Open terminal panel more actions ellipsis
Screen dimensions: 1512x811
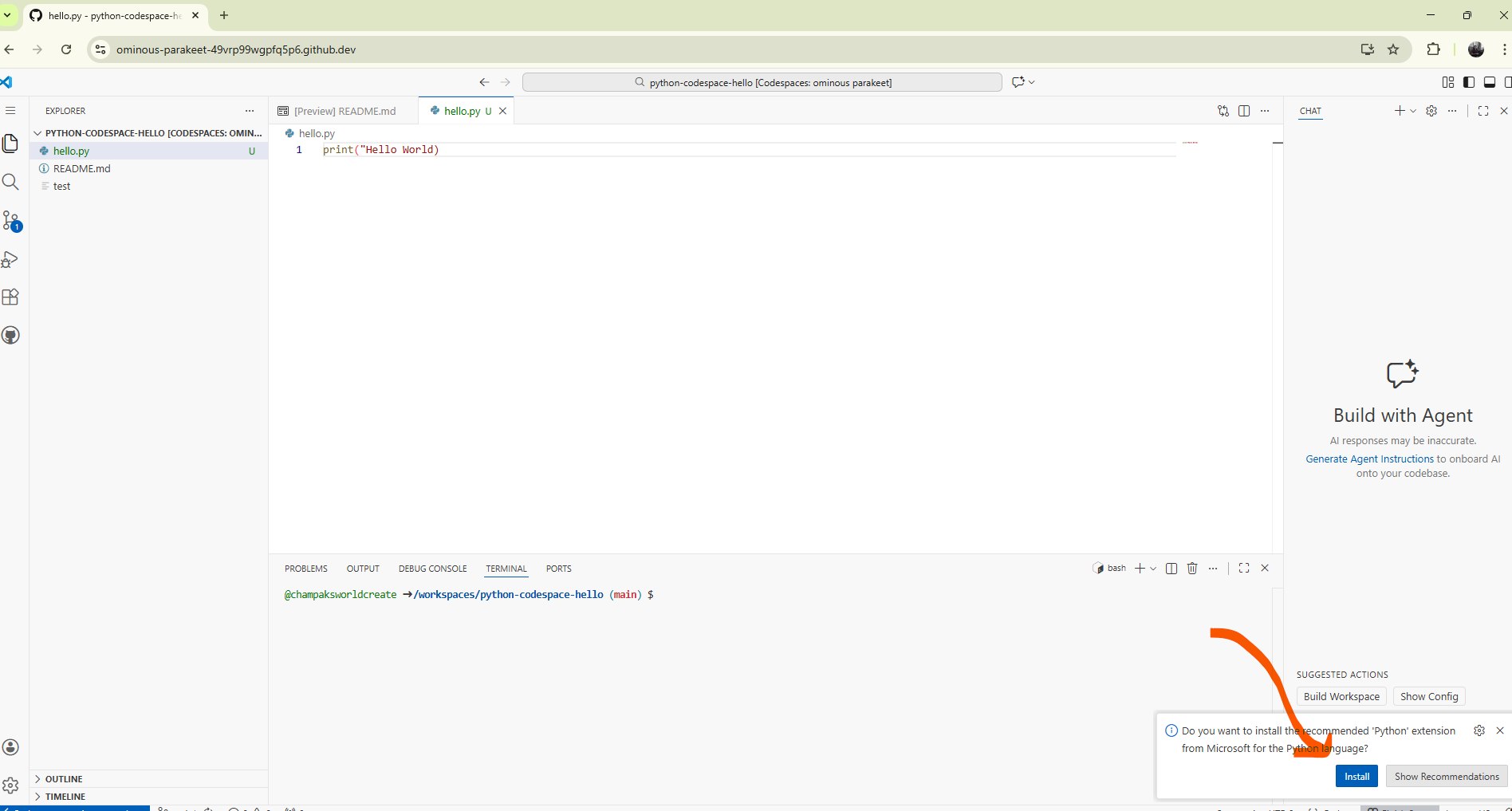(1213, 569)
